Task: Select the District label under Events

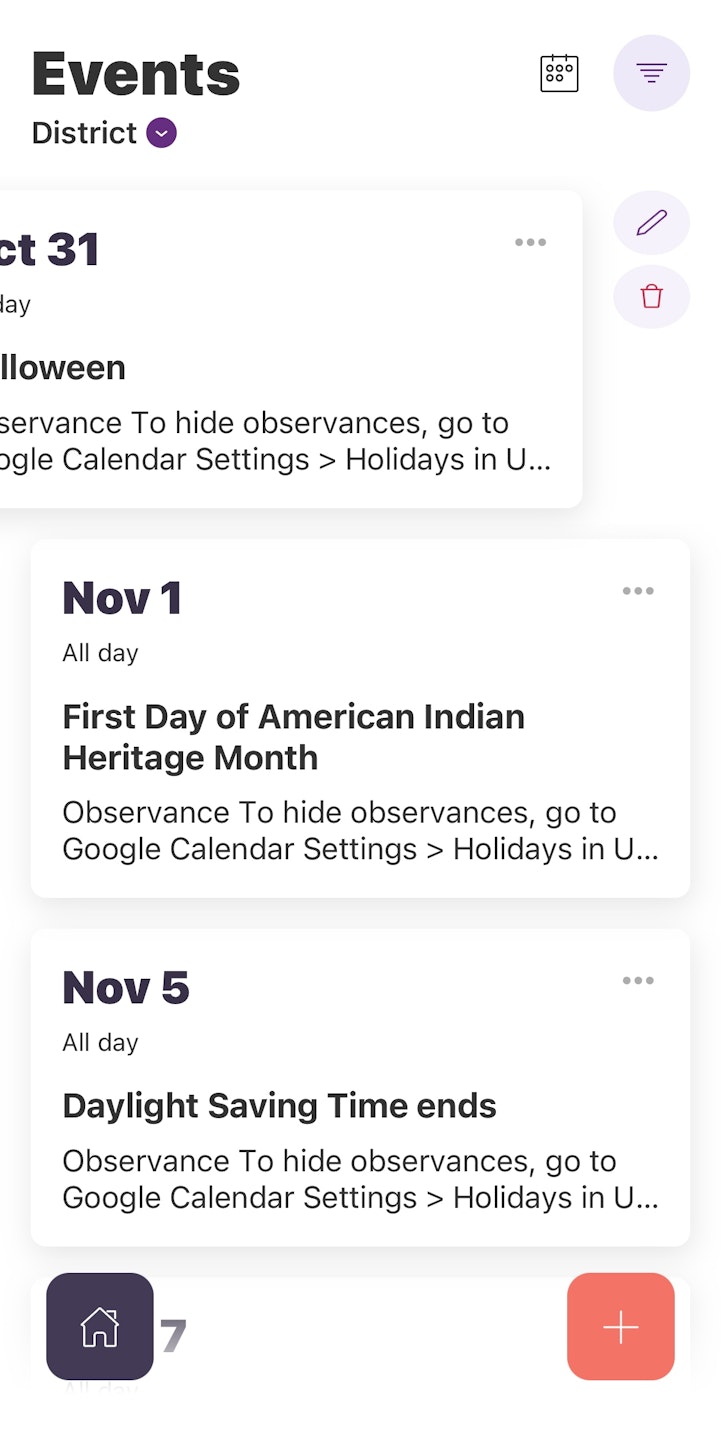Action: coord(84,133)
